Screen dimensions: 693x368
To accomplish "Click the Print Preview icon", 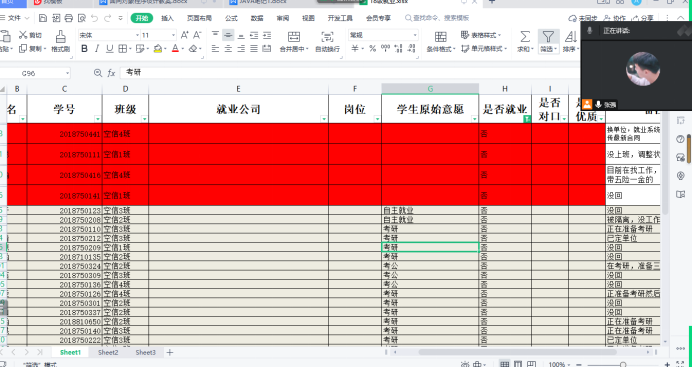I will [81, 18].
